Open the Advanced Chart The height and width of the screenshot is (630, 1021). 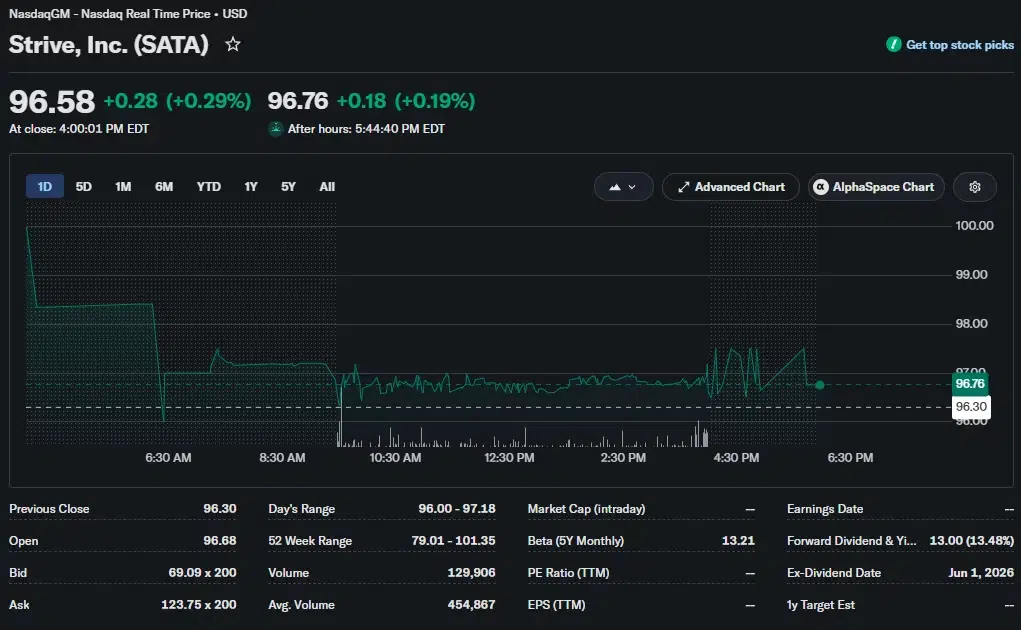731,187
